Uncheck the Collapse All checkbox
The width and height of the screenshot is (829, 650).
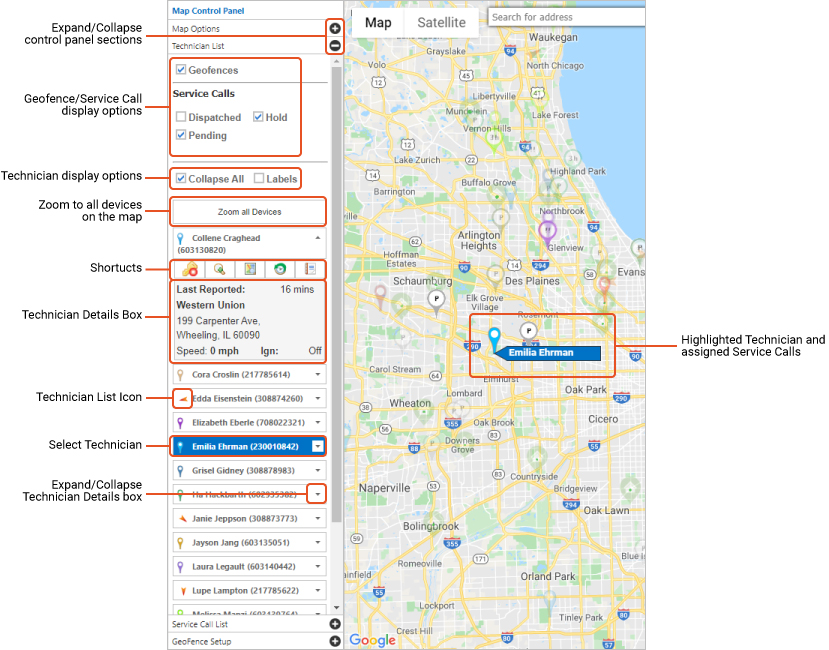coord(181,179)
